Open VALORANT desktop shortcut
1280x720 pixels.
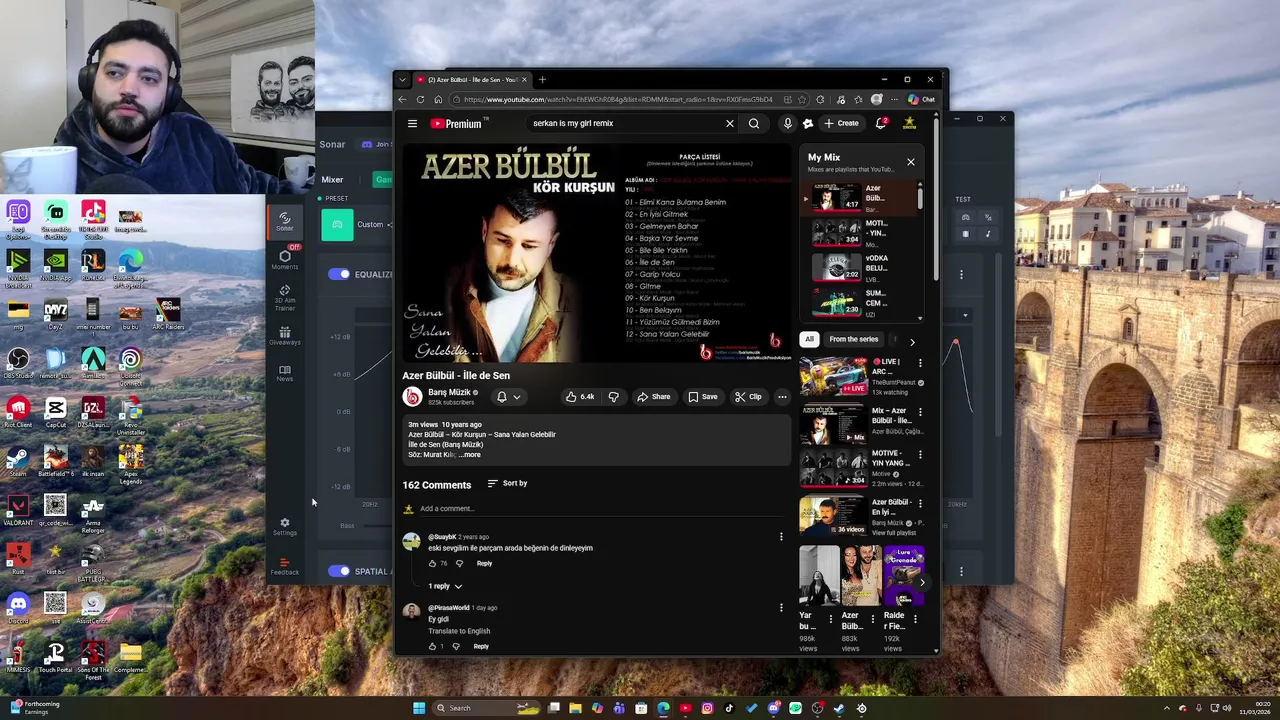18,509
